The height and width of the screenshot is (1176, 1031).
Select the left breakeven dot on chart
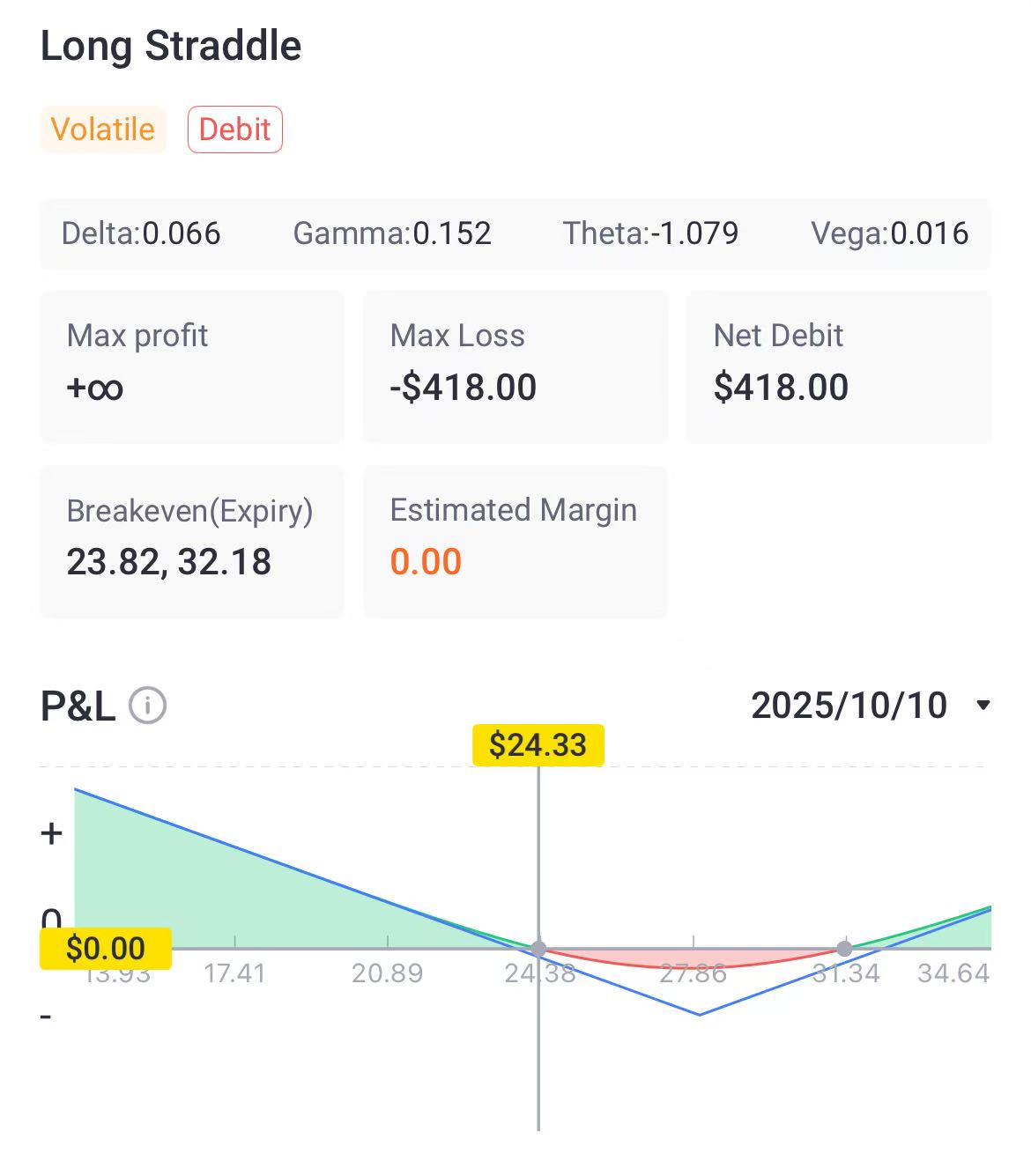click(538, 949)
